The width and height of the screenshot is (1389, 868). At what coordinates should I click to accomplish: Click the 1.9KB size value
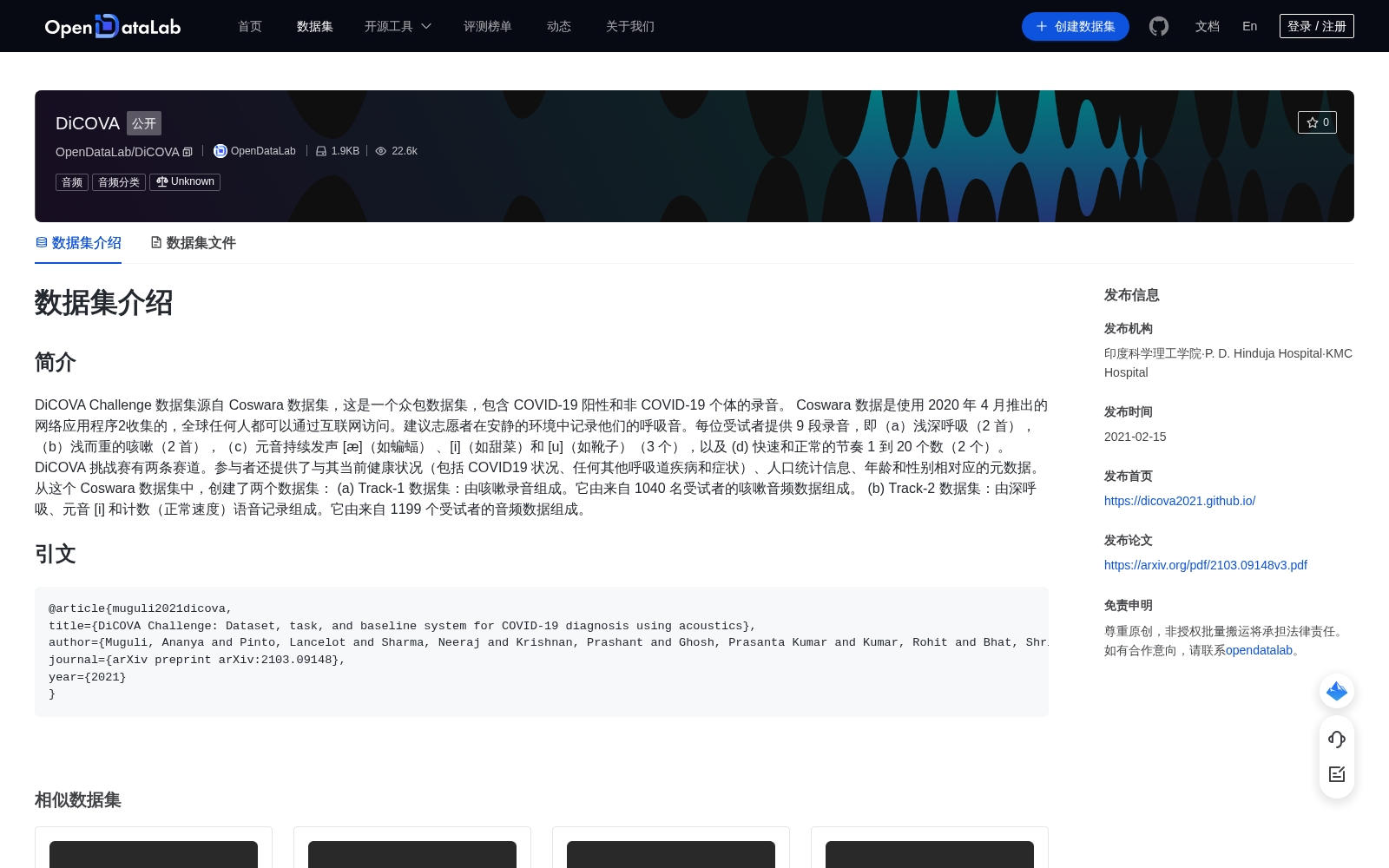(346, 151)
